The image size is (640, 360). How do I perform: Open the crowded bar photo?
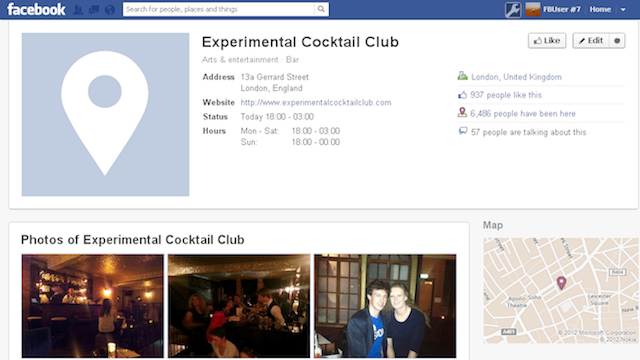pos(239,306)
